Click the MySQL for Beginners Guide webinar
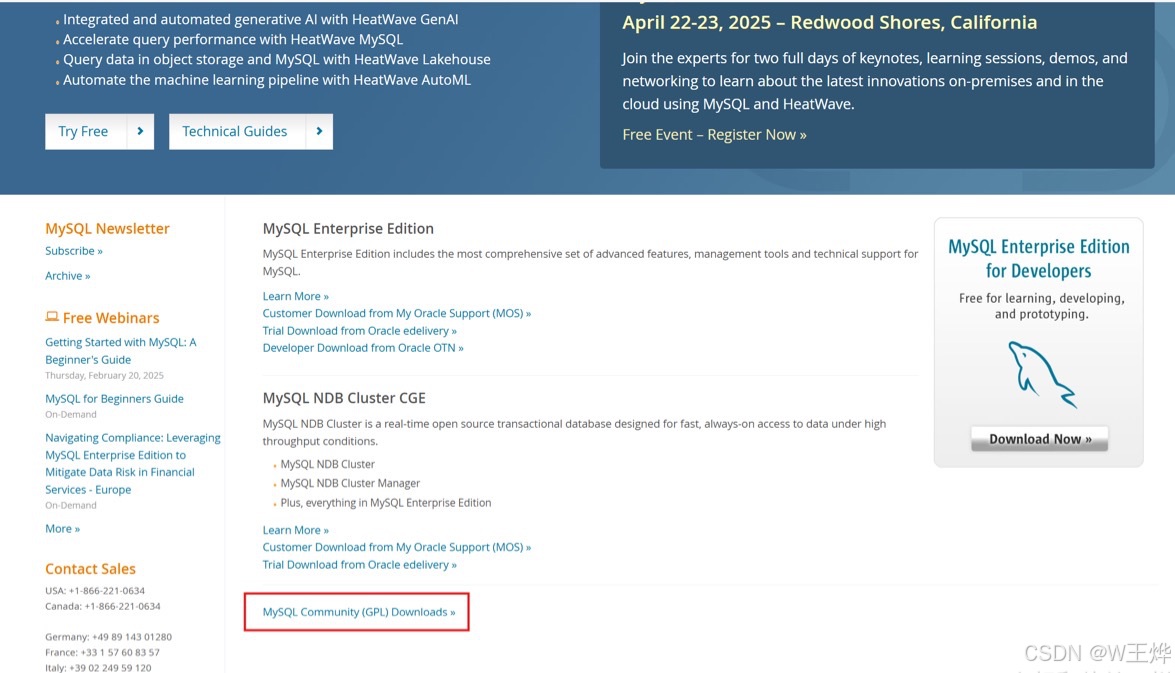 (114, 398)
